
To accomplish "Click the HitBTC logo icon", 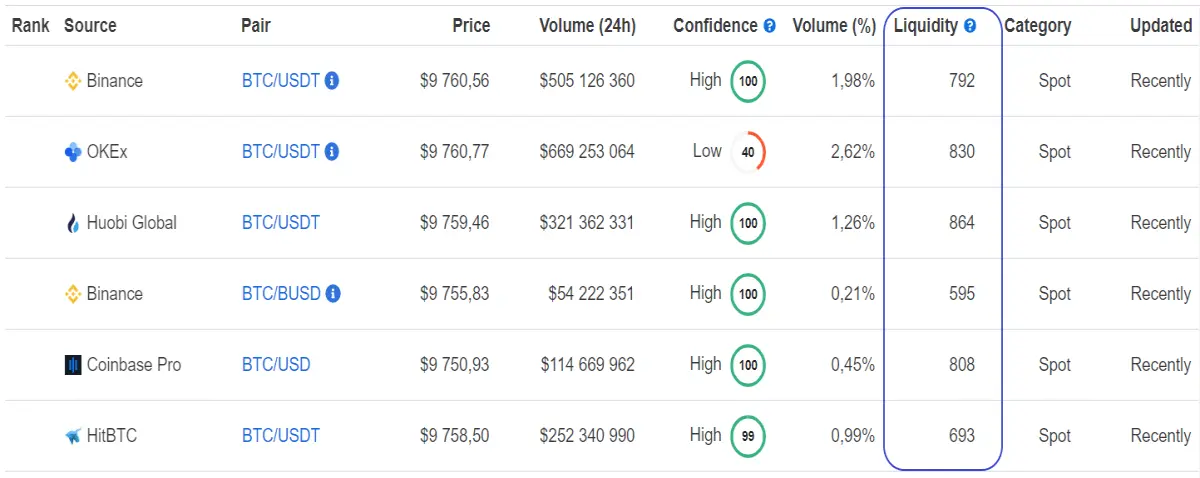I will point(72,436).
